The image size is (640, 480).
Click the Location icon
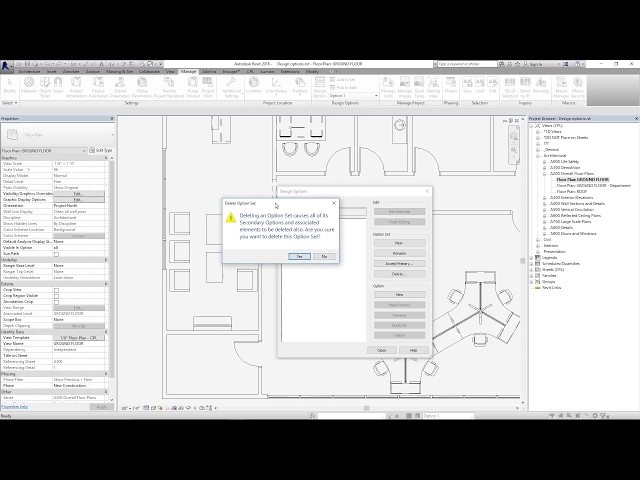click(254, 86)
